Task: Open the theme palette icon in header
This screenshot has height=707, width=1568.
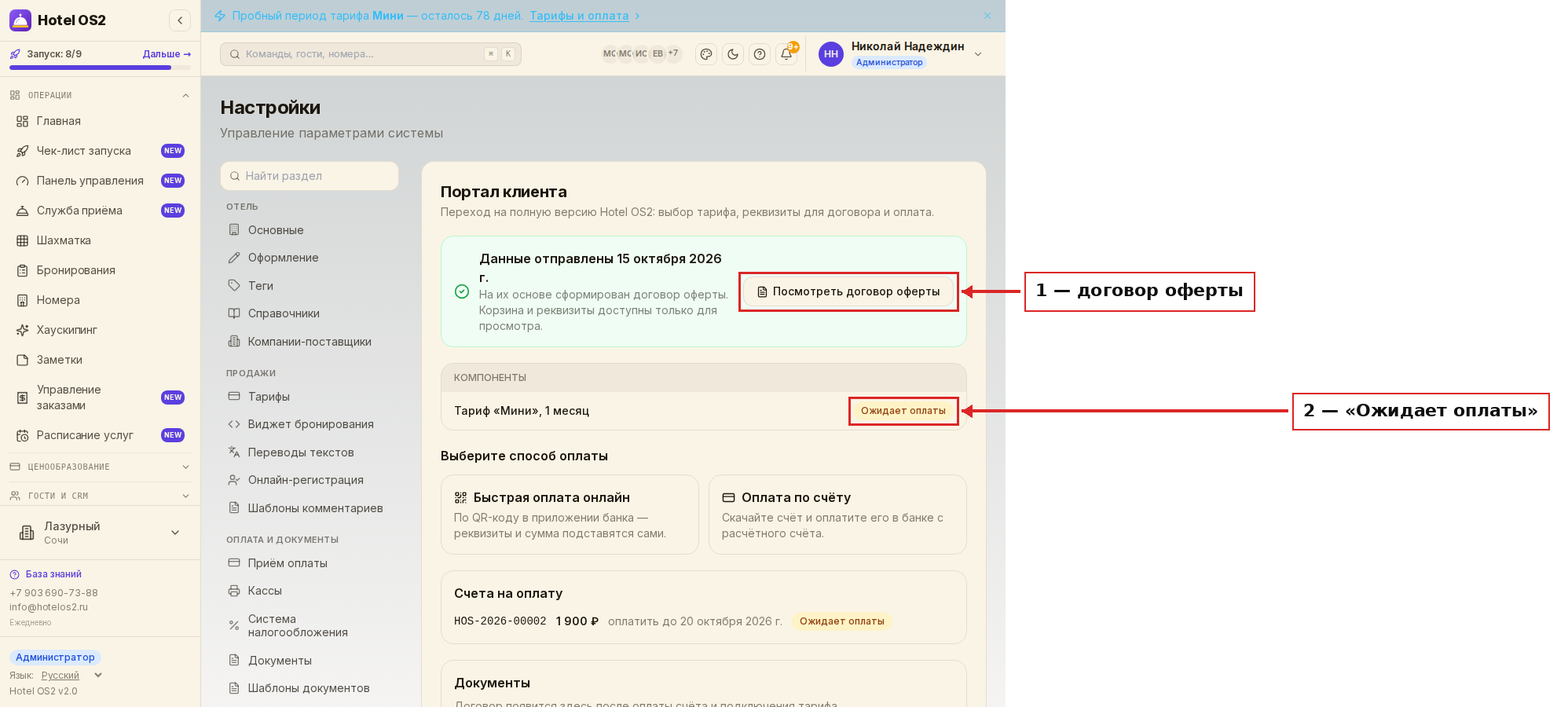Action: [x=706, y=54]
